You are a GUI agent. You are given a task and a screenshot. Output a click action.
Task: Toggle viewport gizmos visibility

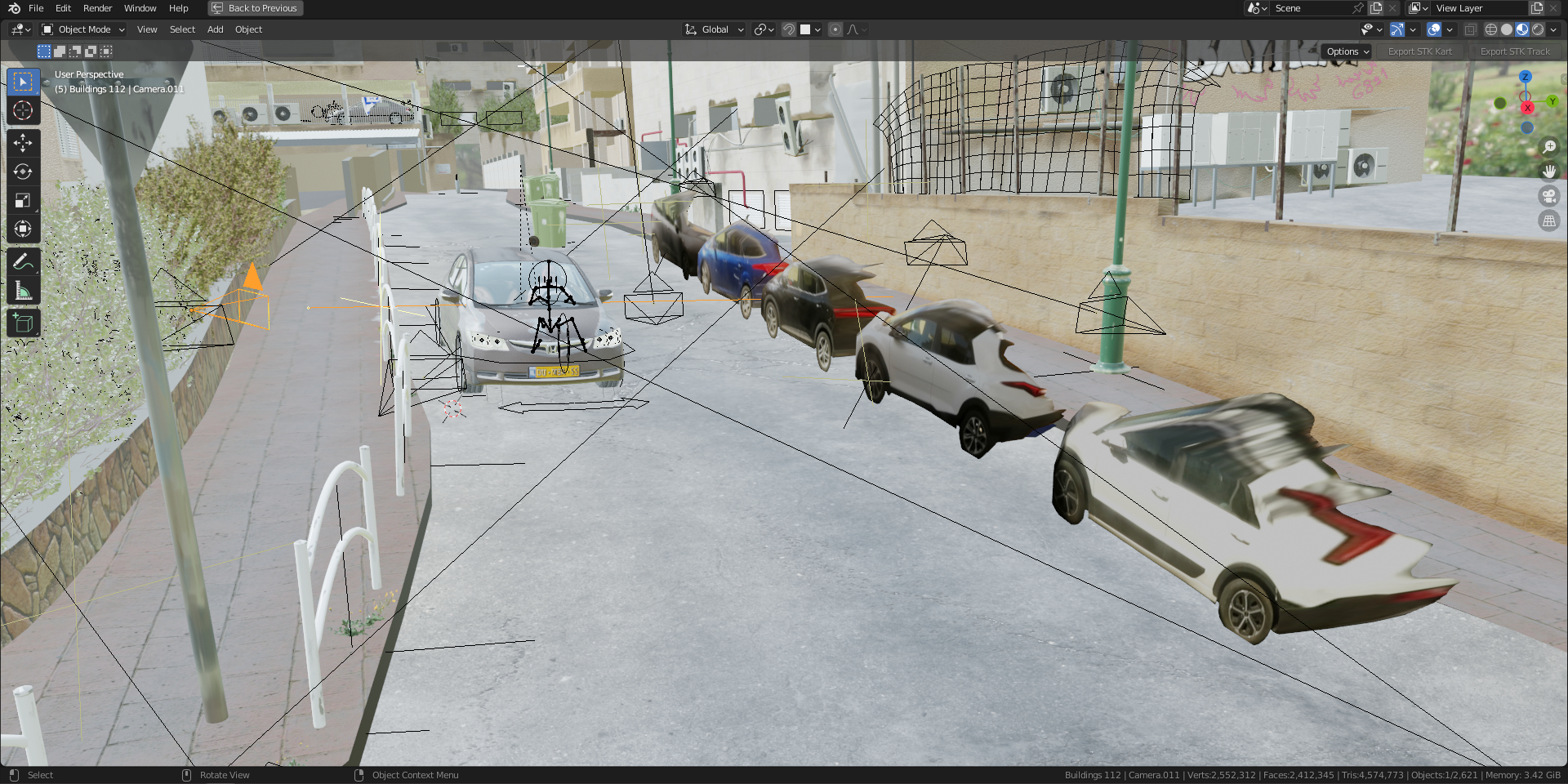(x=1397, y=29)
